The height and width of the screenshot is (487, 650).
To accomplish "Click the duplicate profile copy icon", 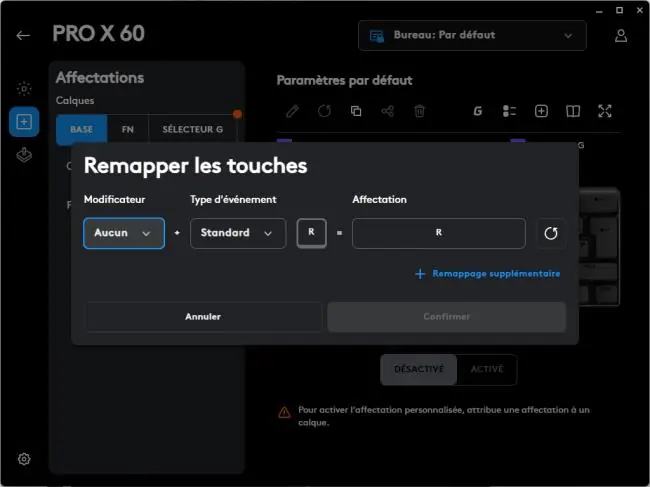I will (356, 111).
